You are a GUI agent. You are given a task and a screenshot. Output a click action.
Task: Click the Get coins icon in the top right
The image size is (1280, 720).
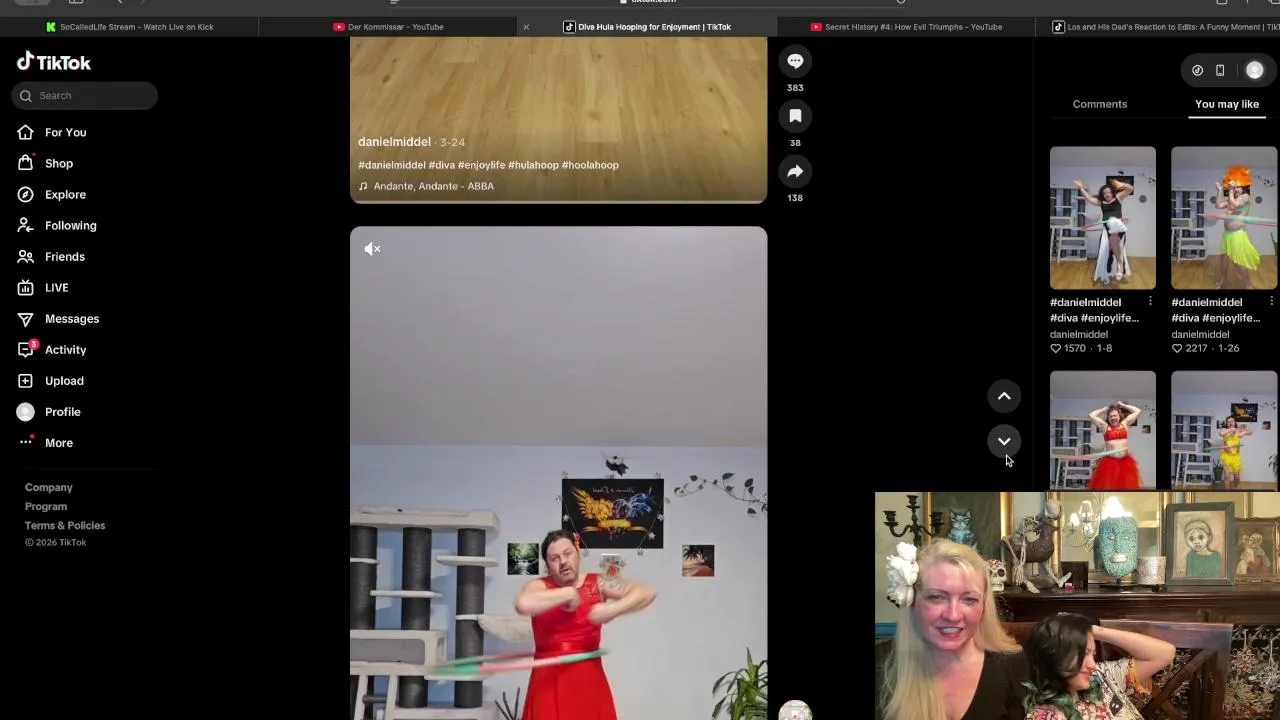(x=1197, y=70)
